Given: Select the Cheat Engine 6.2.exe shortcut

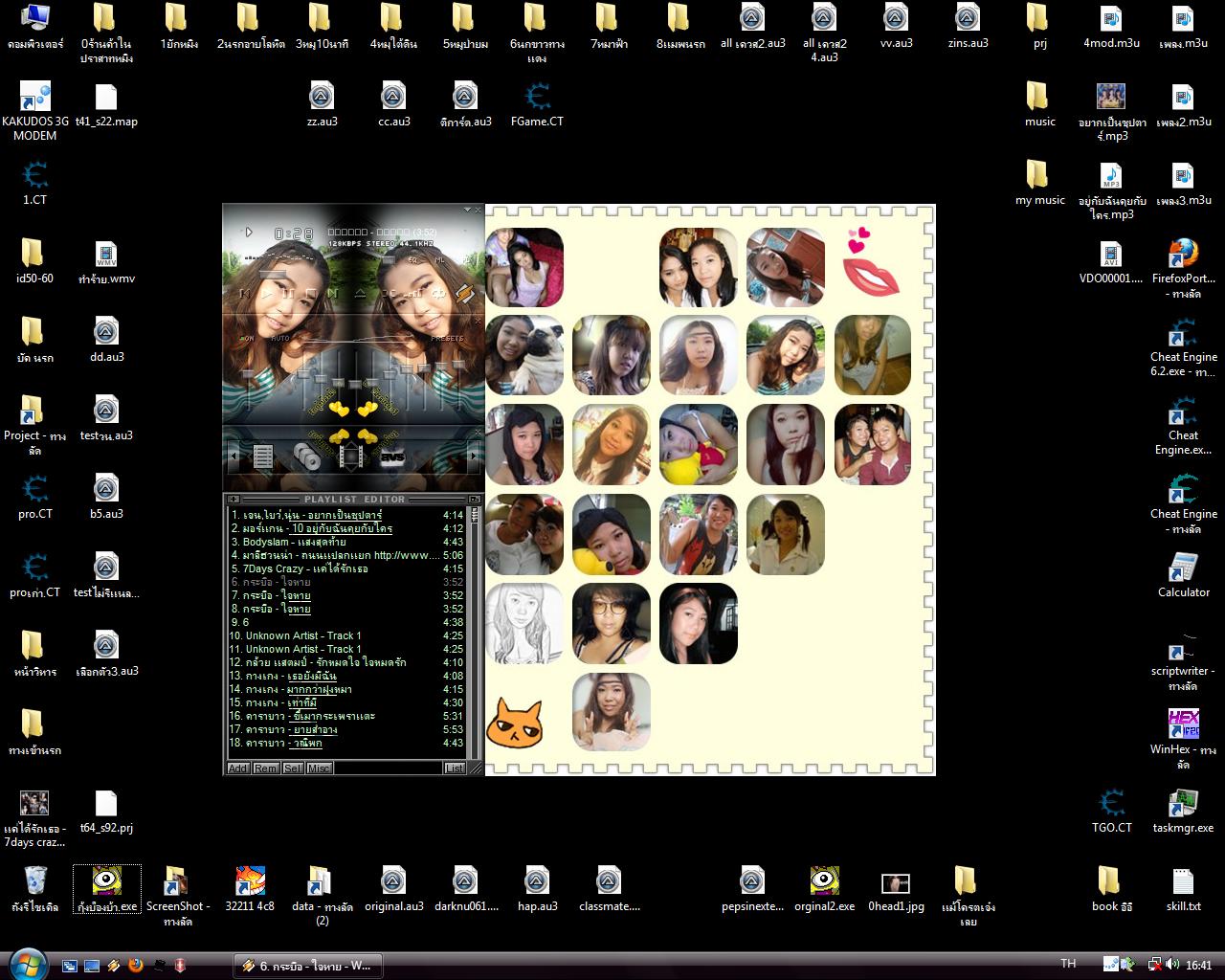Looking at the screenshot, I should pyautogui.click(x=1183, y=346).
